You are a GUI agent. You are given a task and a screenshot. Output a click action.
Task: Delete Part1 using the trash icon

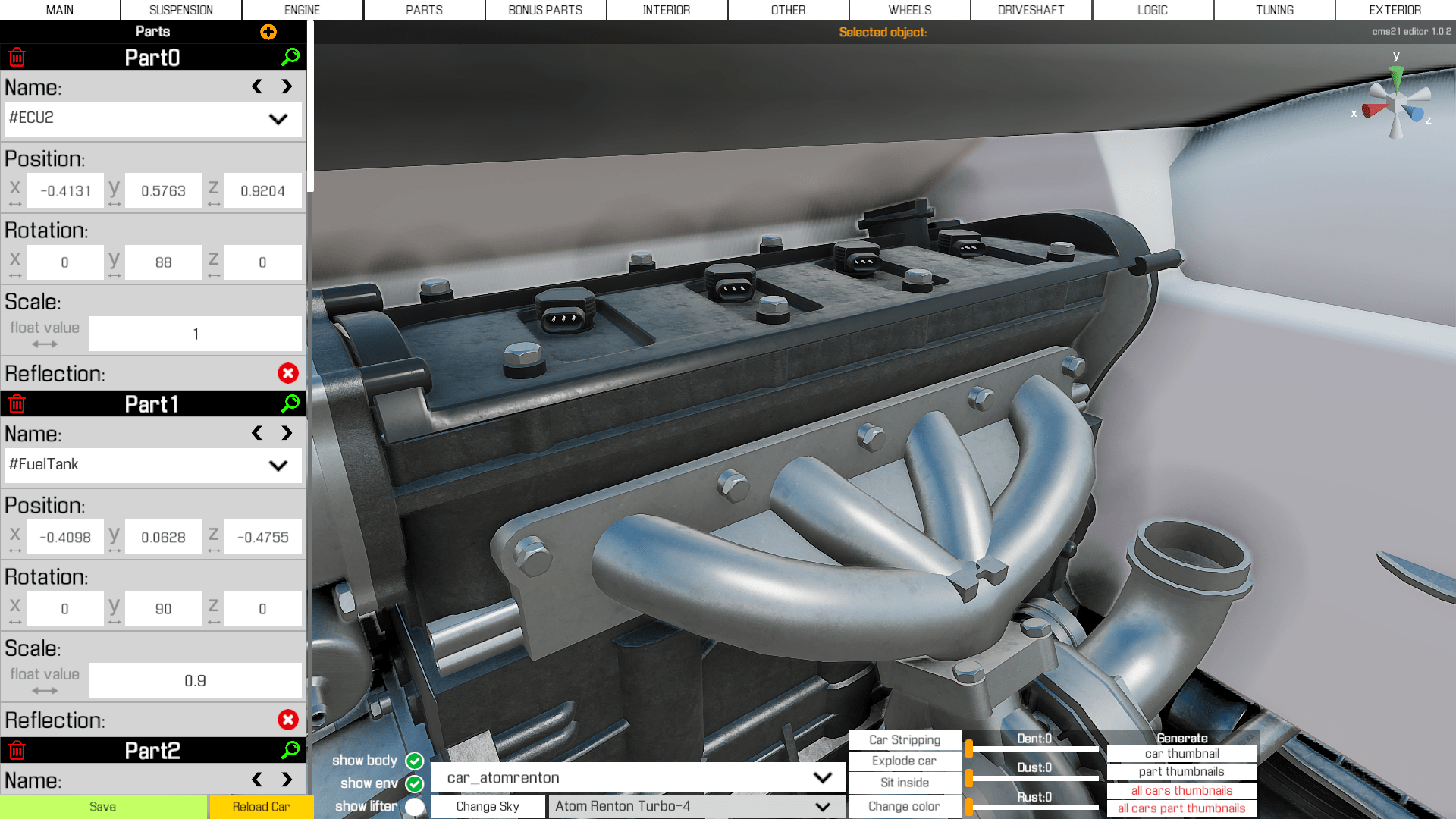tap(17, 404)
